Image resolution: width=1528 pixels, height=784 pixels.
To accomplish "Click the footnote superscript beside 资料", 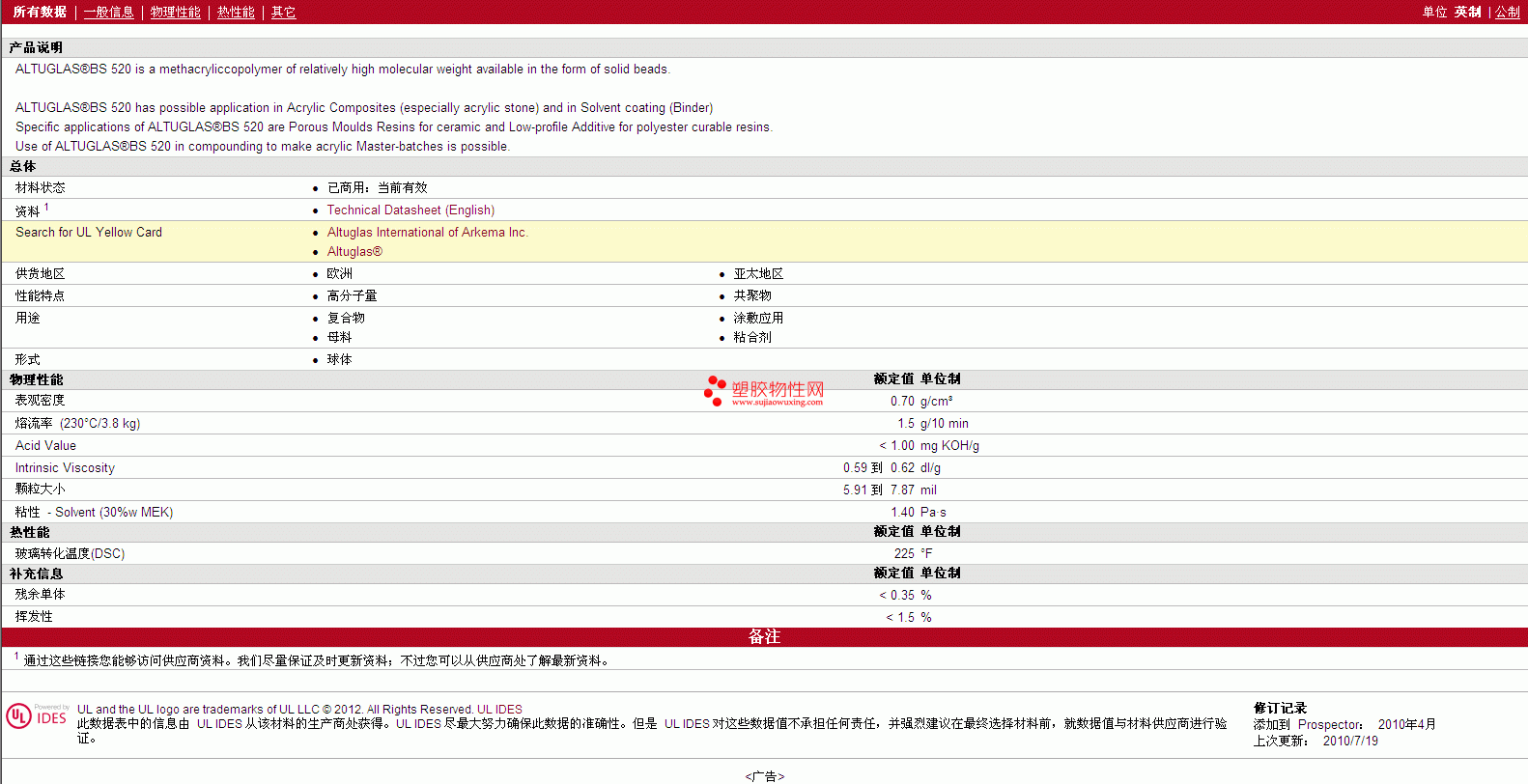I will click(46, 207).
